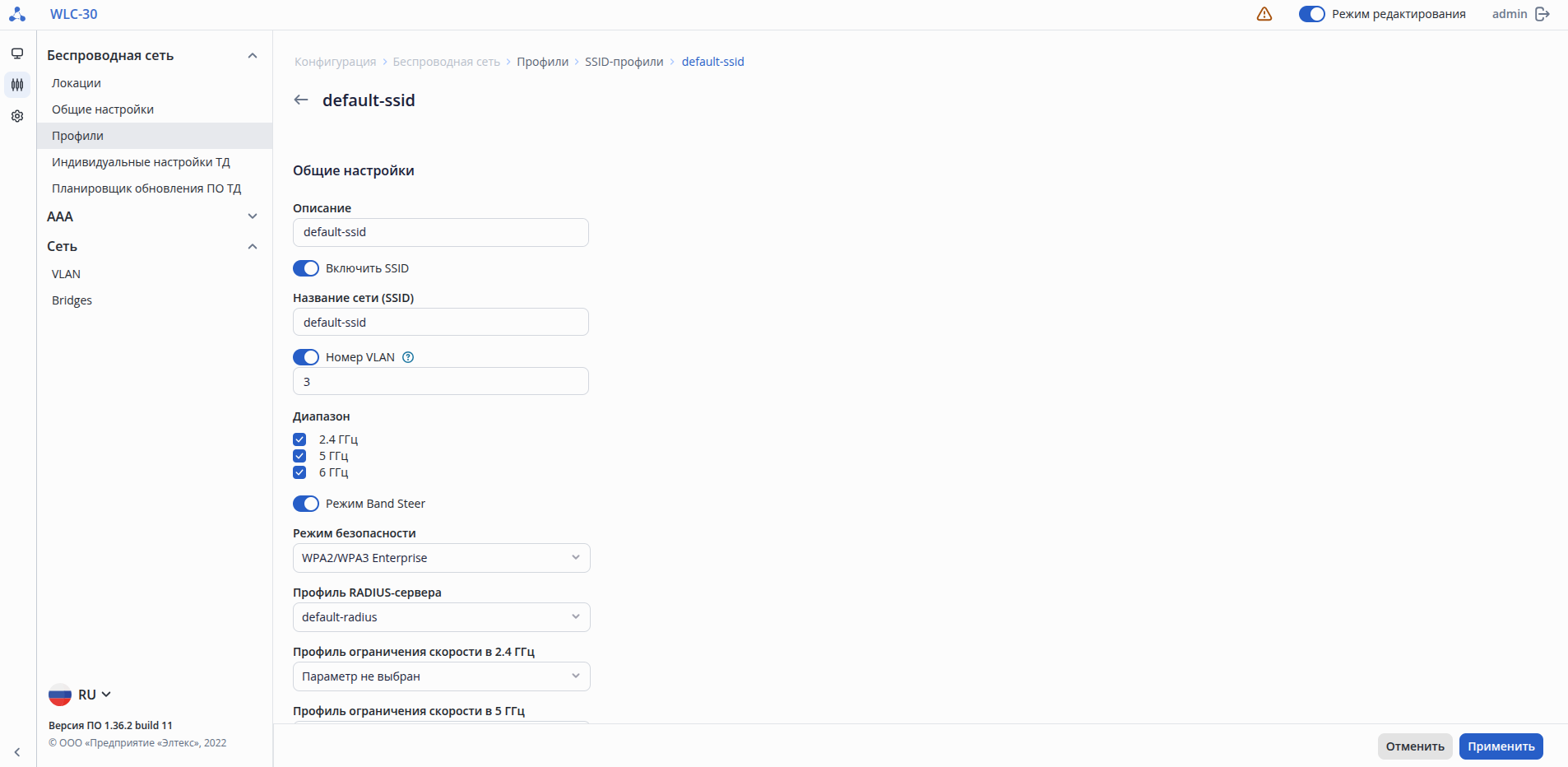This screenshot has height=767, width=1568.
Task: Click the warning triangle alert icon
Action: point(1264,14)
